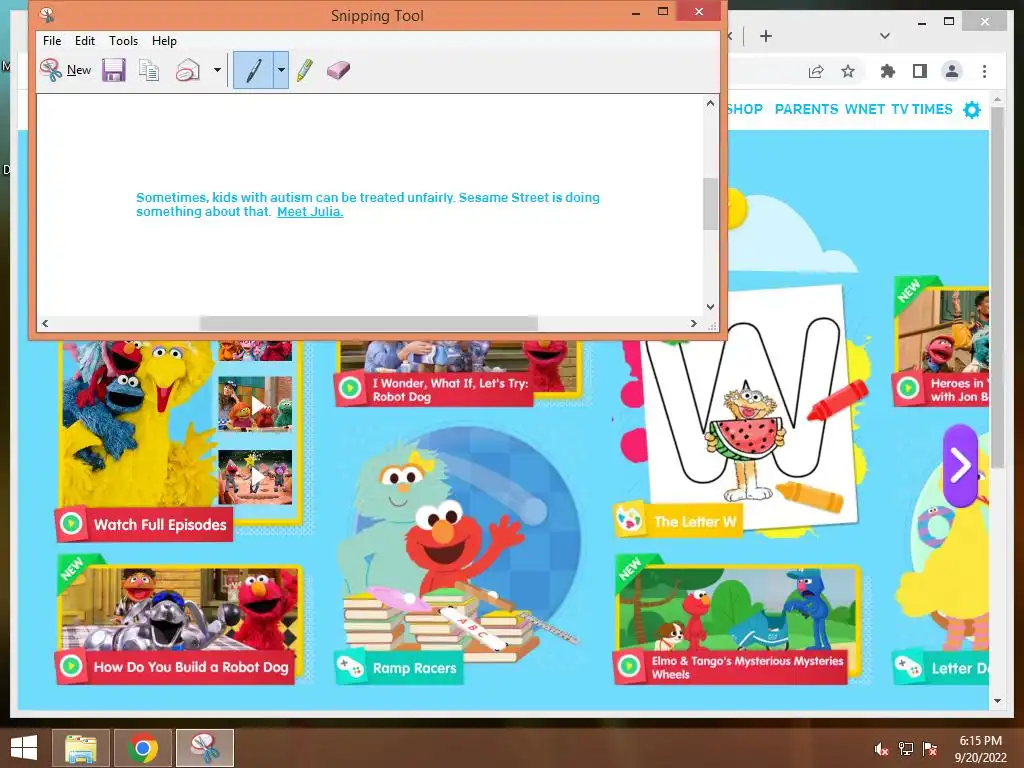Image resolution: width=1024 pixels, height=768 pixels.
Task: Open Chrome's tab search chevron
Action: coord(885,36)
